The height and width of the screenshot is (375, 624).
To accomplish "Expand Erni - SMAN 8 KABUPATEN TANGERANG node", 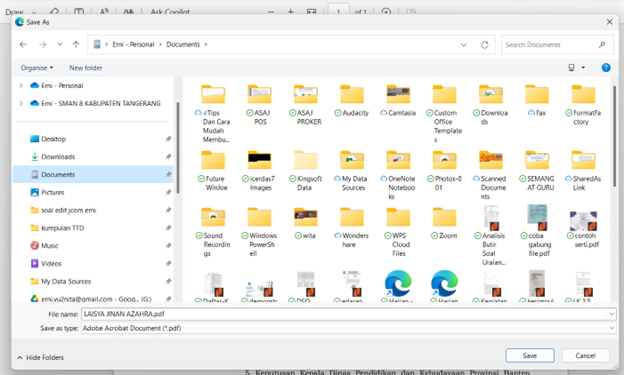I will pos(21,104).
